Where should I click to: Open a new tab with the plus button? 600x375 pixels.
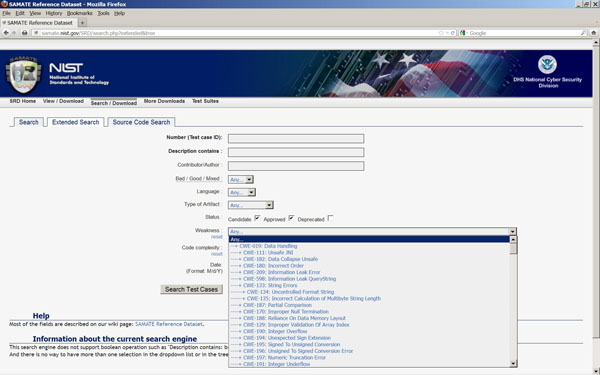click(x=82, y=23)
